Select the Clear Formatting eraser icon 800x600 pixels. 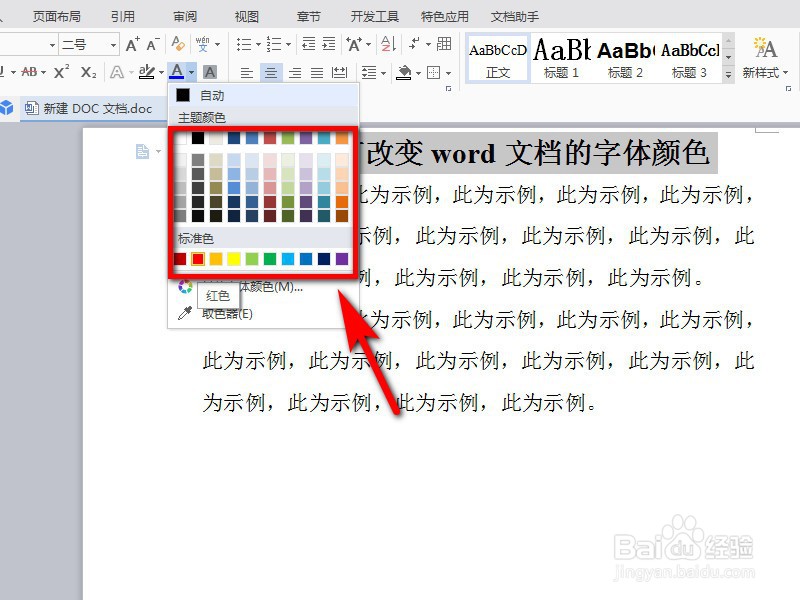177,43
